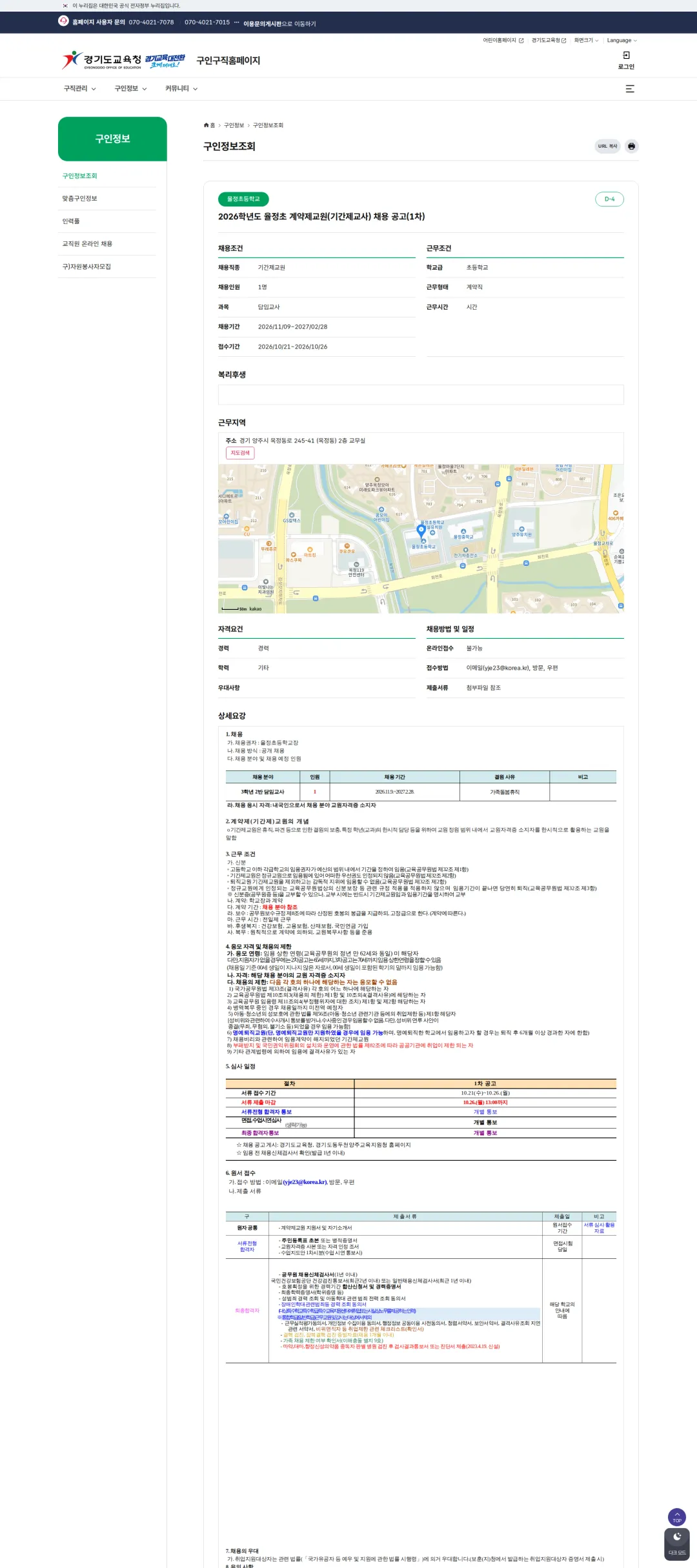
Task: Select 구인정보조회 in the sidebar
Action: [80, 176]
